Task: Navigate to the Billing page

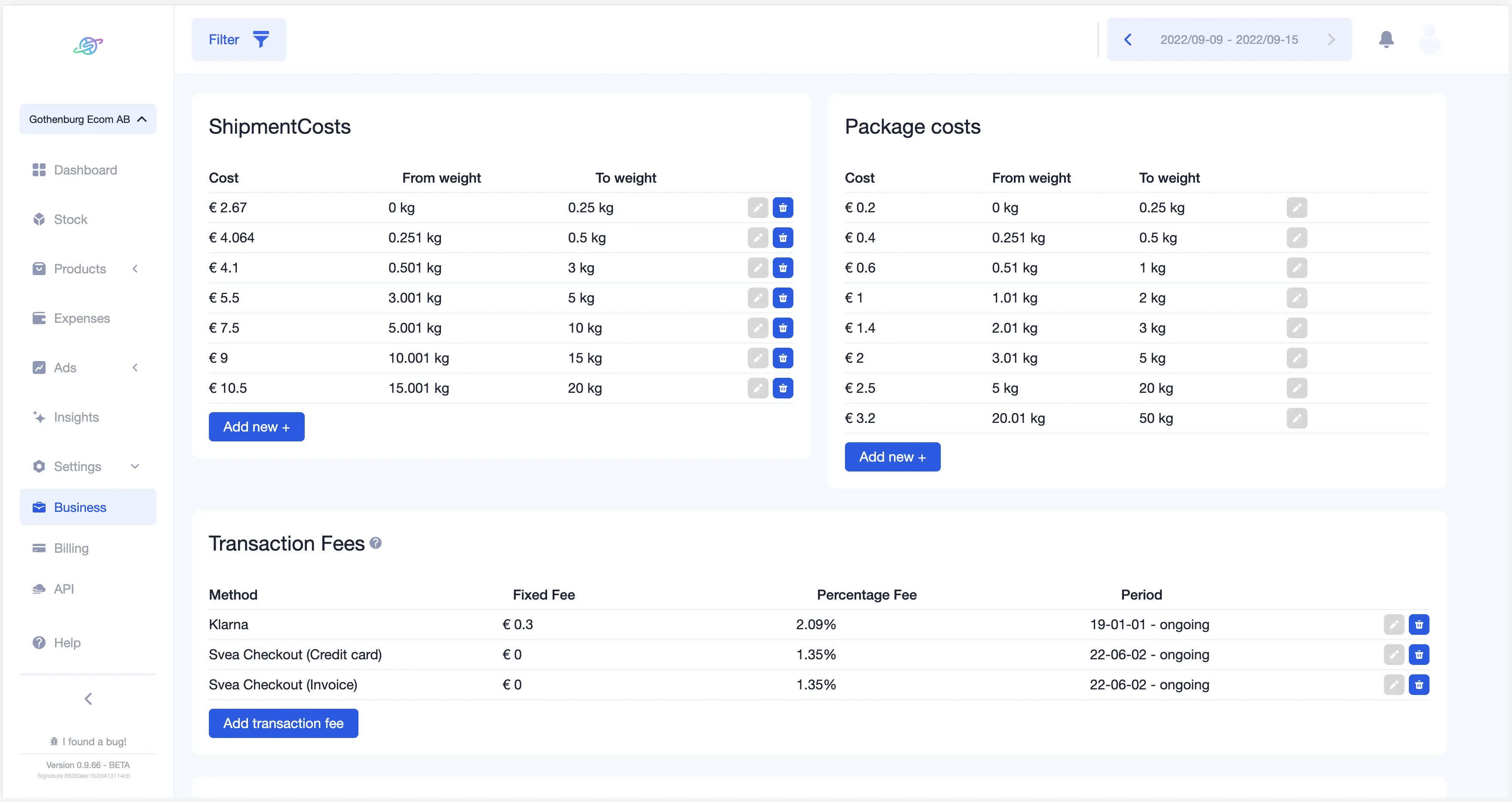Action: click(72, 548)
